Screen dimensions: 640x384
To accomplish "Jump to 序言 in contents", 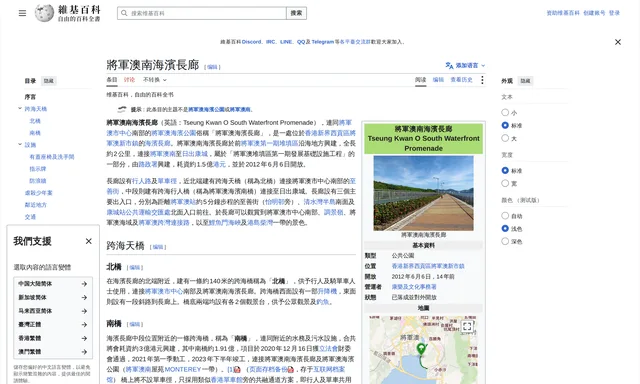I will point(30,97).
